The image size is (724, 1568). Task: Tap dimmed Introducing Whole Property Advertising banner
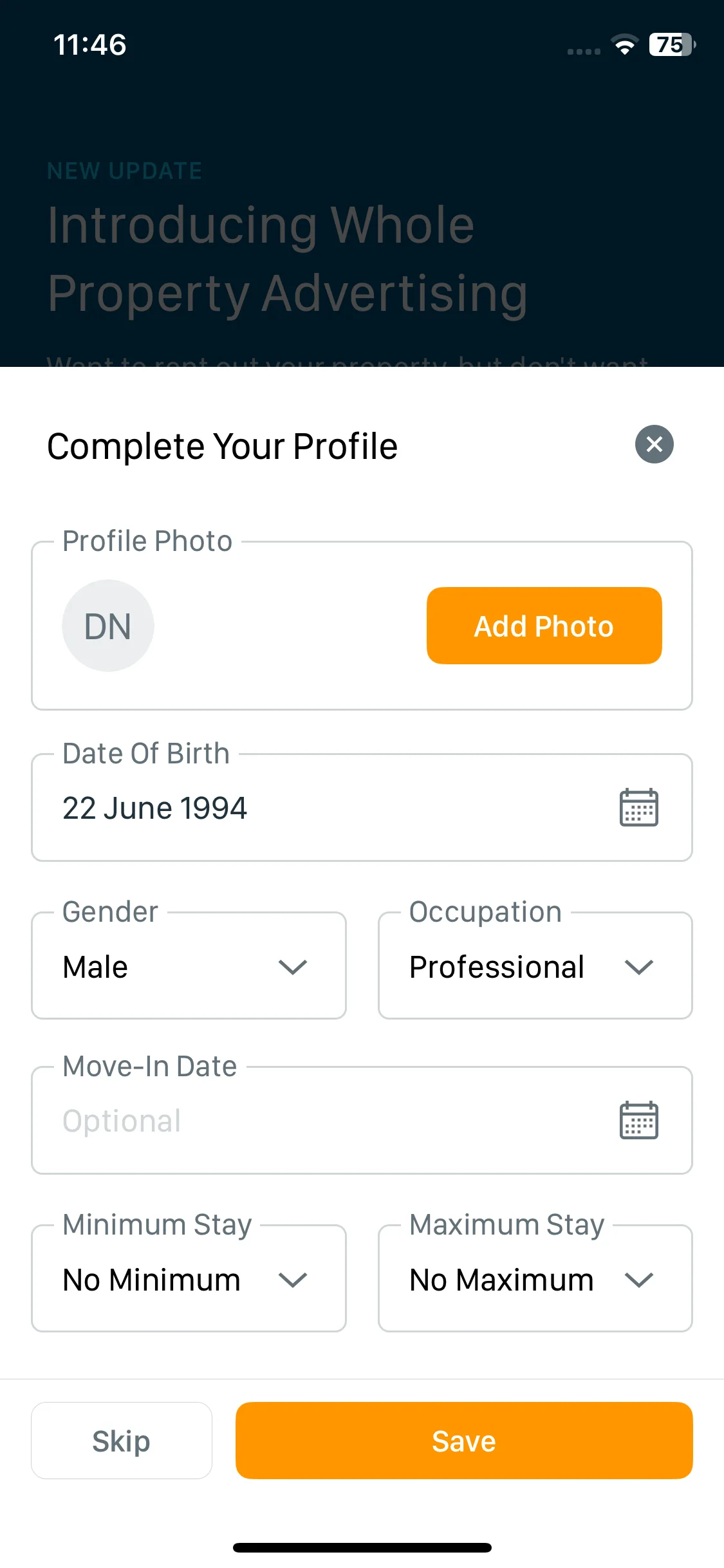click(x=288, y=259)
